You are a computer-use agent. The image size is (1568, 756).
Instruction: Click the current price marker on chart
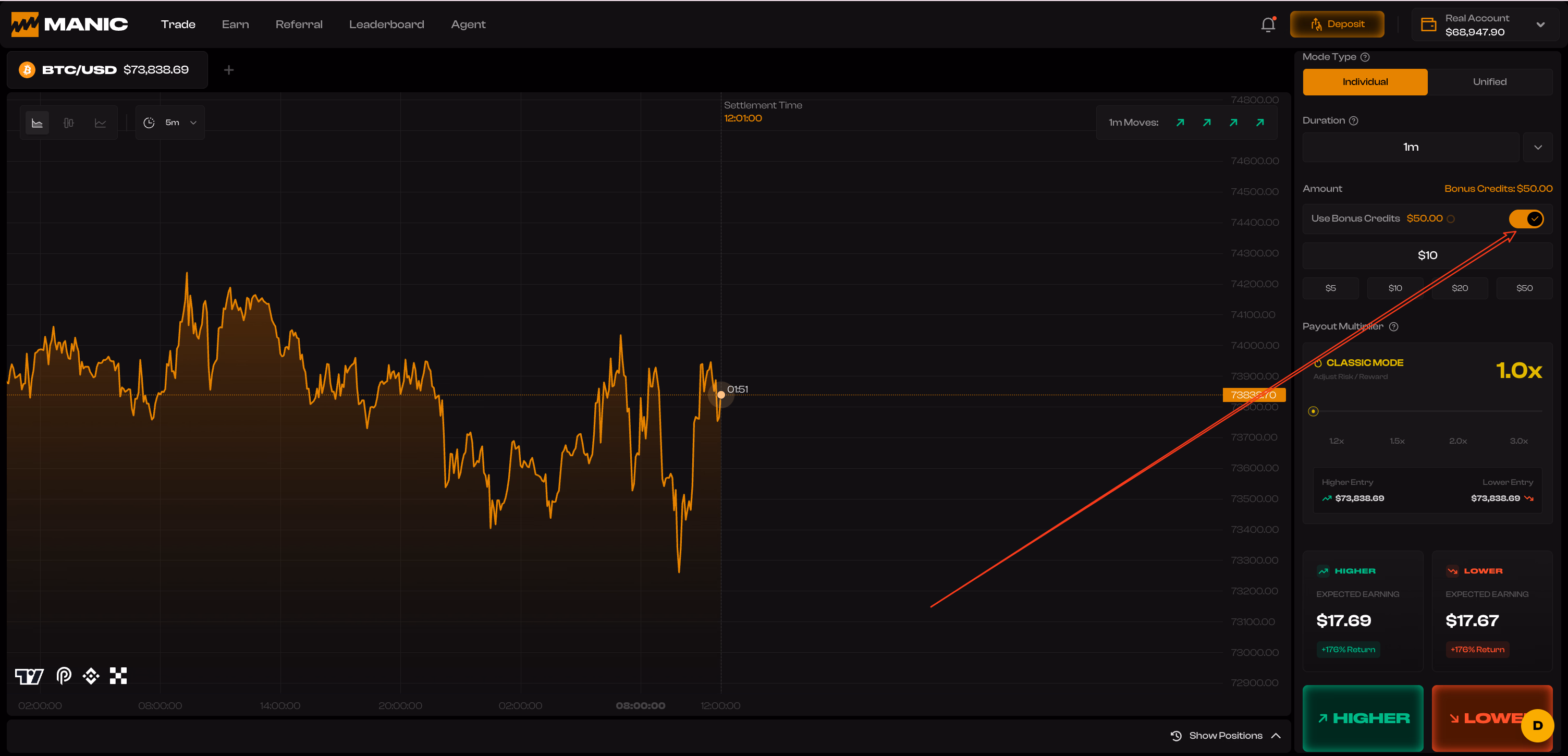tap(721, 395)
